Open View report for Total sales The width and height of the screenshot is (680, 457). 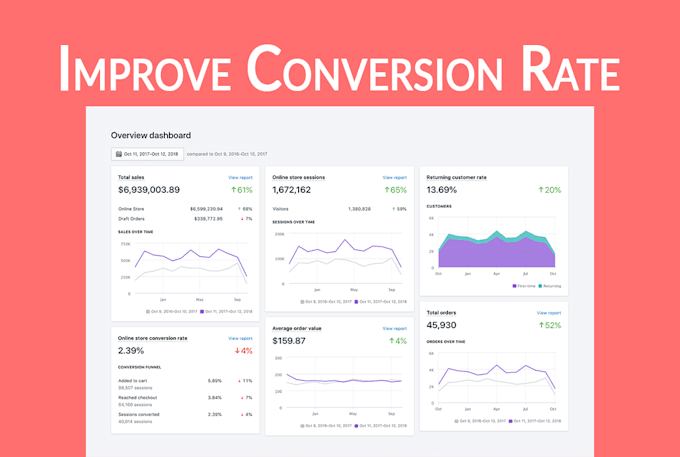click(x=240, y=177)
